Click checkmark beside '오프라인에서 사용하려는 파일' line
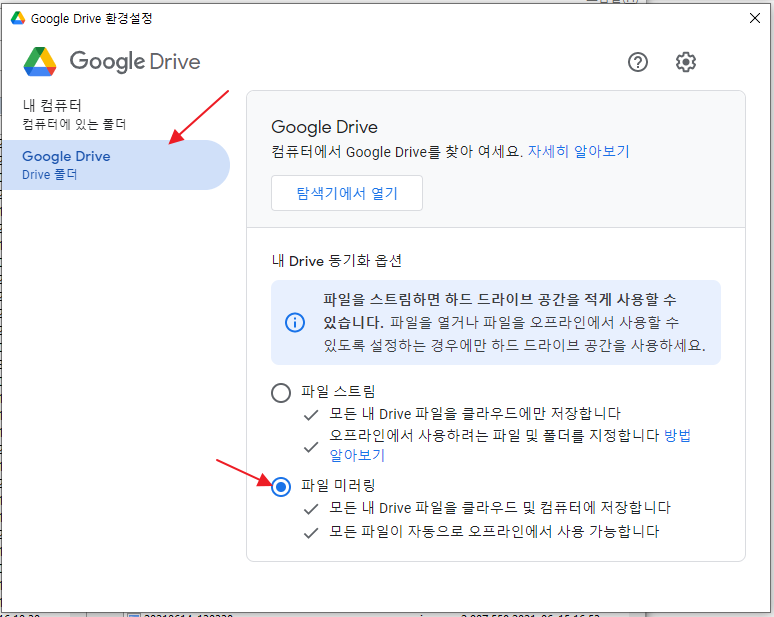Image resolution: width=774 pixels, height=617 pixels. (311, 445)
